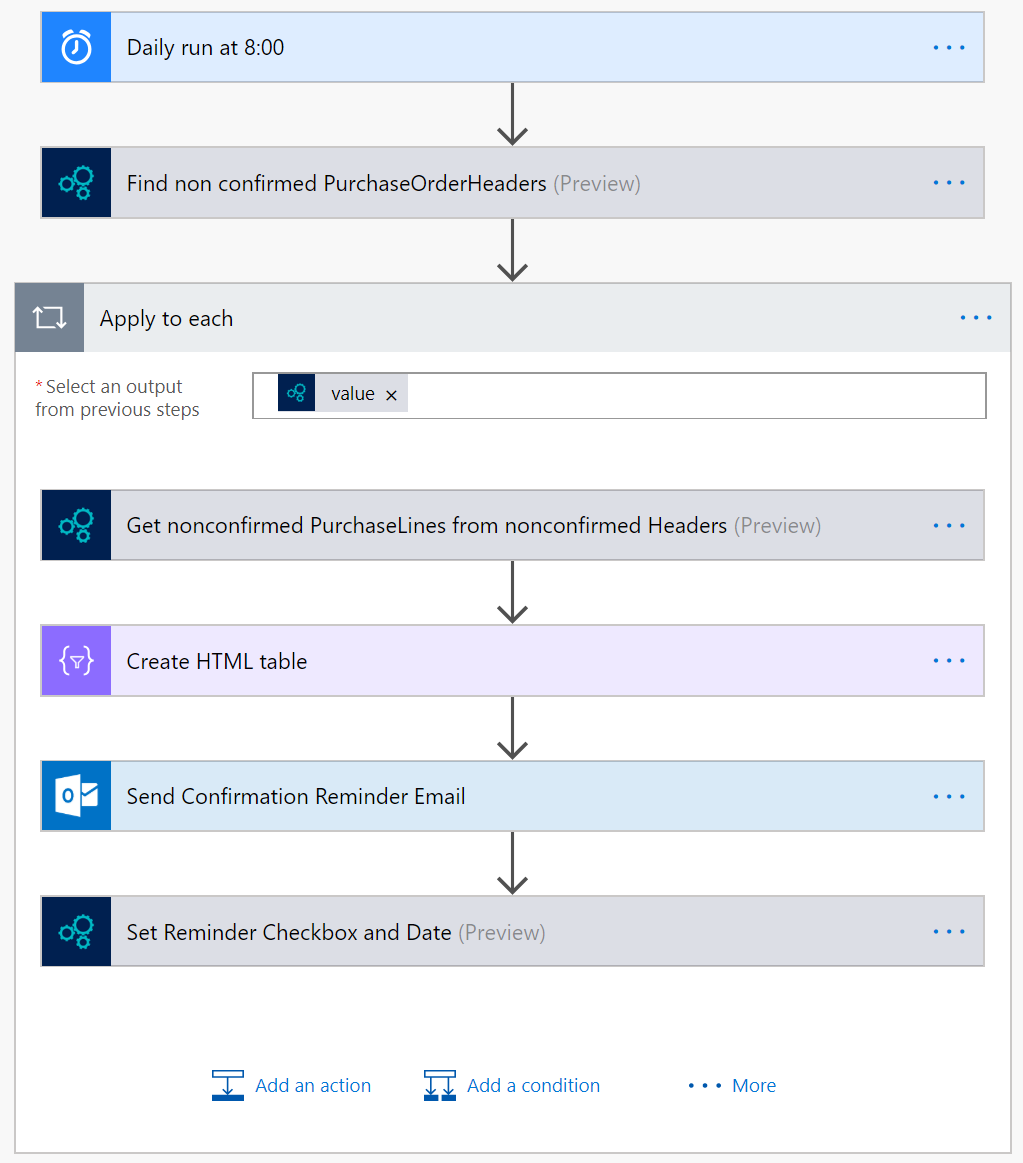Open the ellipsis menu for Set Reminder Checkbox and Date

tap(948, 932)
